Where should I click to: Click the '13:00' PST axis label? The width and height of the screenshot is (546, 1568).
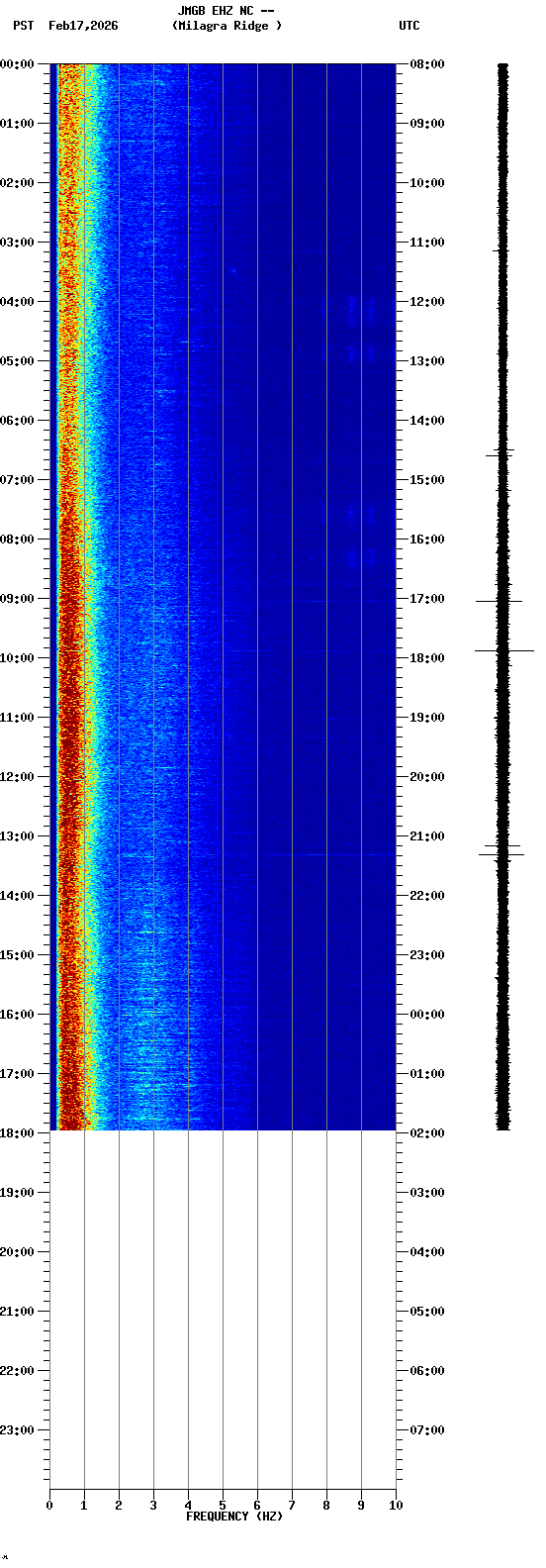16,836
